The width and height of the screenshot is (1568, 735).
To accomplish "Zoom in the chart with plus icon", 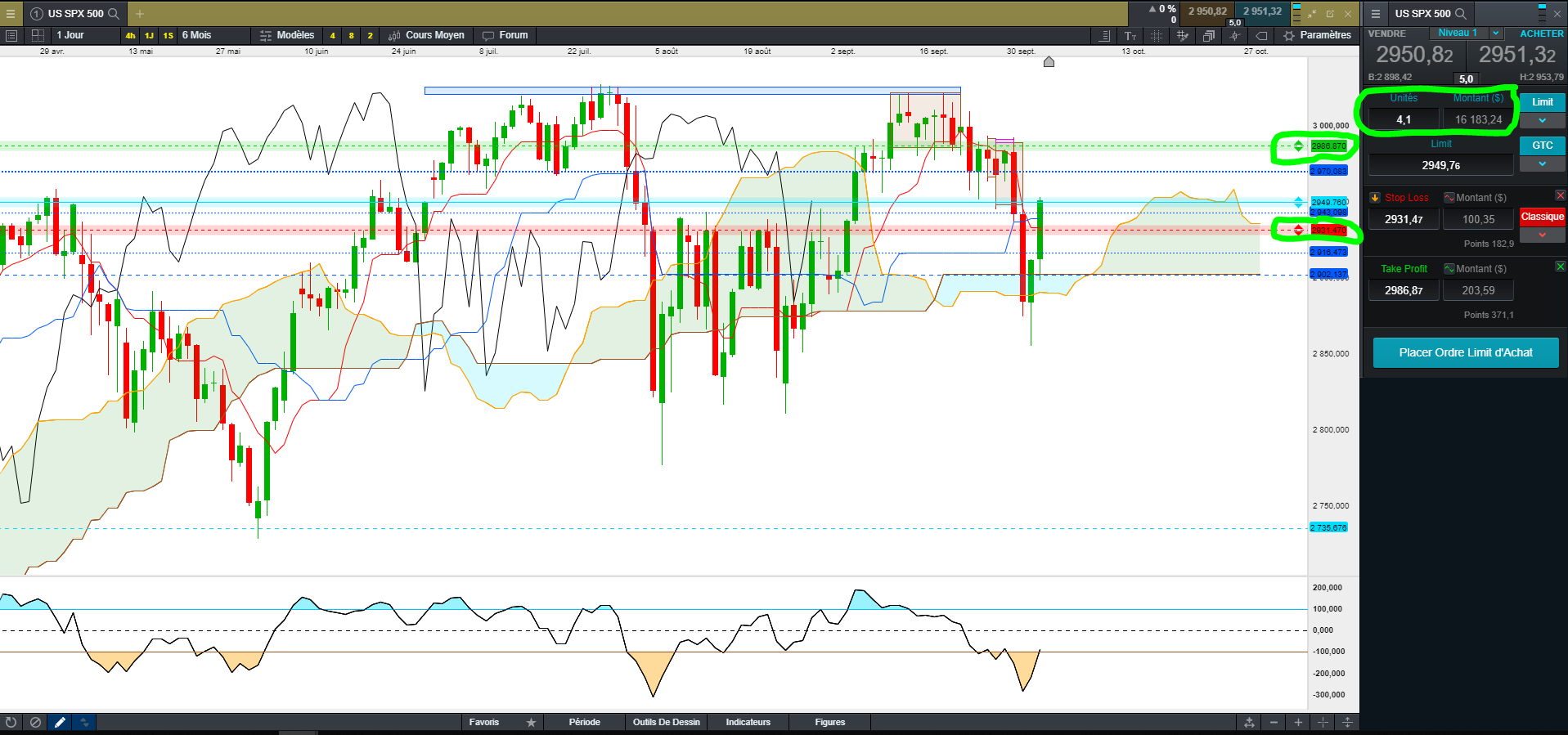I will click(1298, 722).
